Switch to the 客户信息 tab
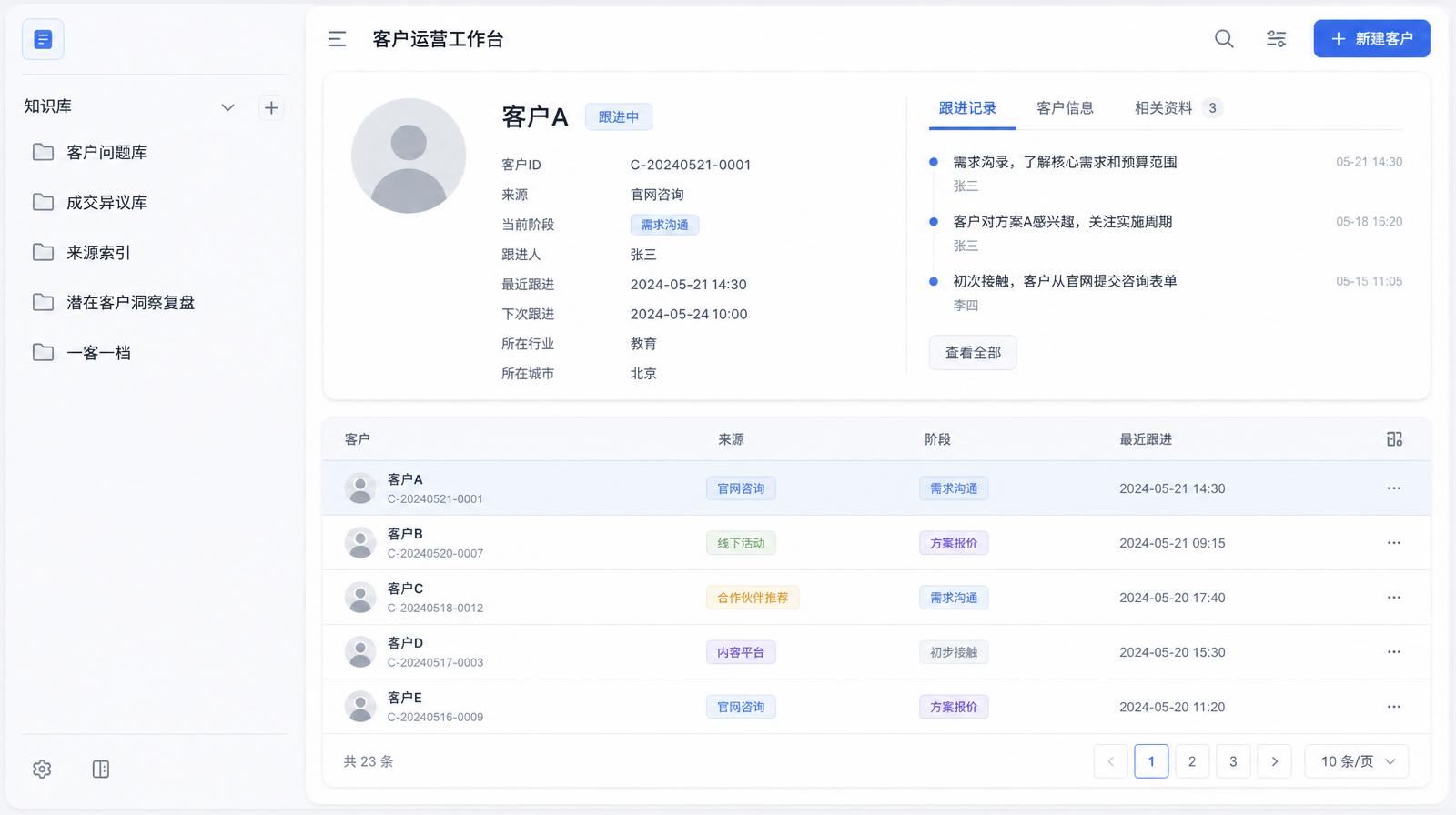1456x815 pixels. click(x=1066, y=108)
